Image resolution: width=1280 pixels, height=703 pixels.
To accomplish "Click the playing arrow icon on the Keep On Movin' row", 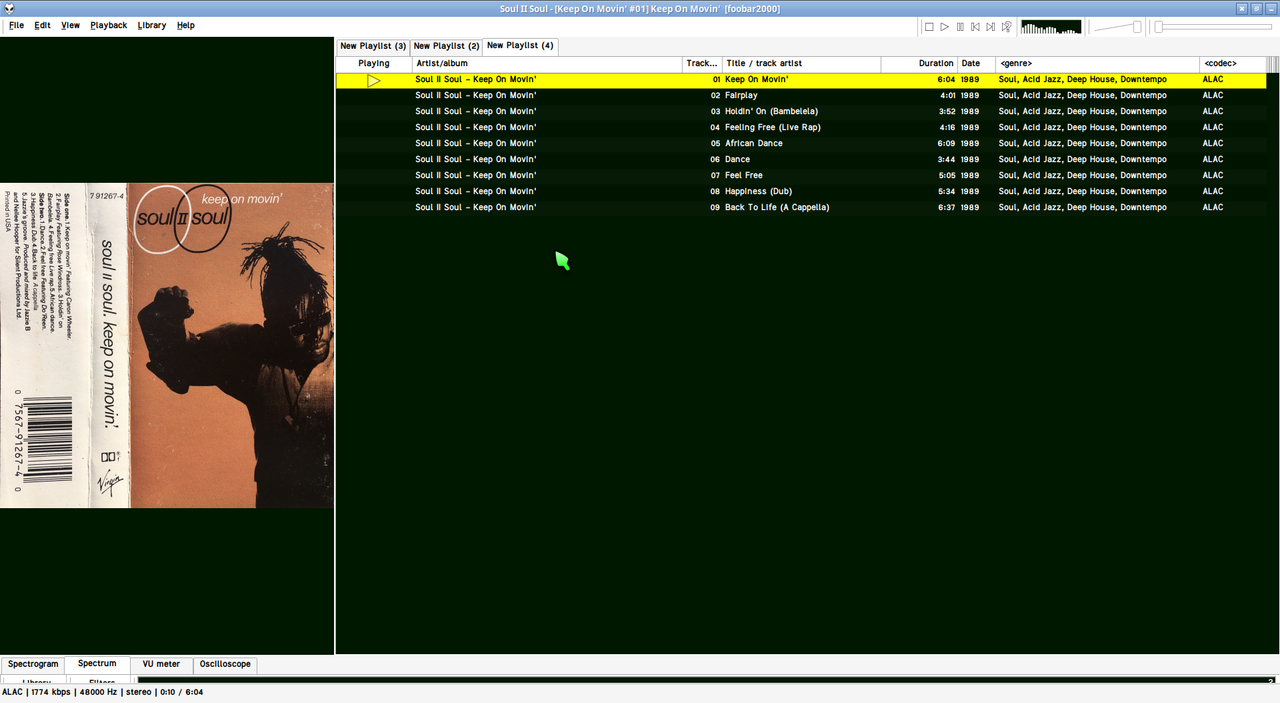I will pyautogui.click(x=374, y=80).
